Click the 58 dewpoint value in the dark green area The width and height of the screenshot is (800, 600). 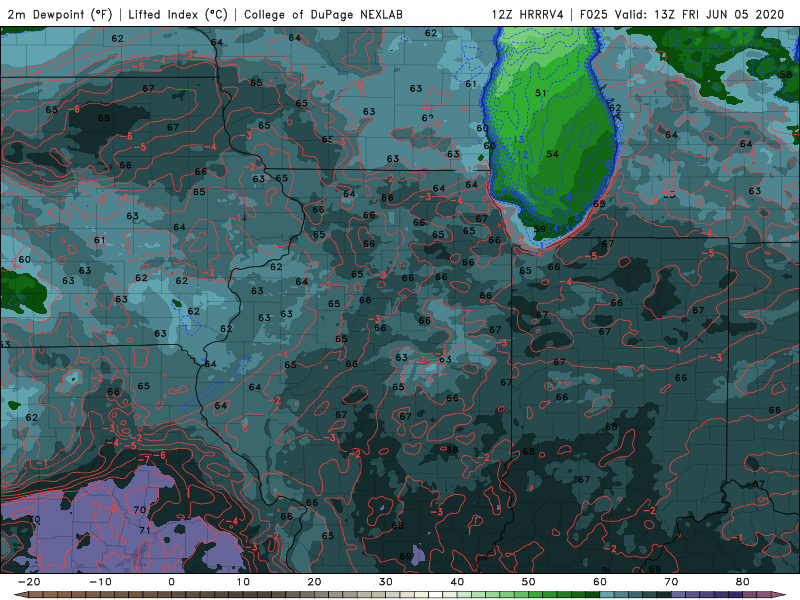[x=786, y=74]
